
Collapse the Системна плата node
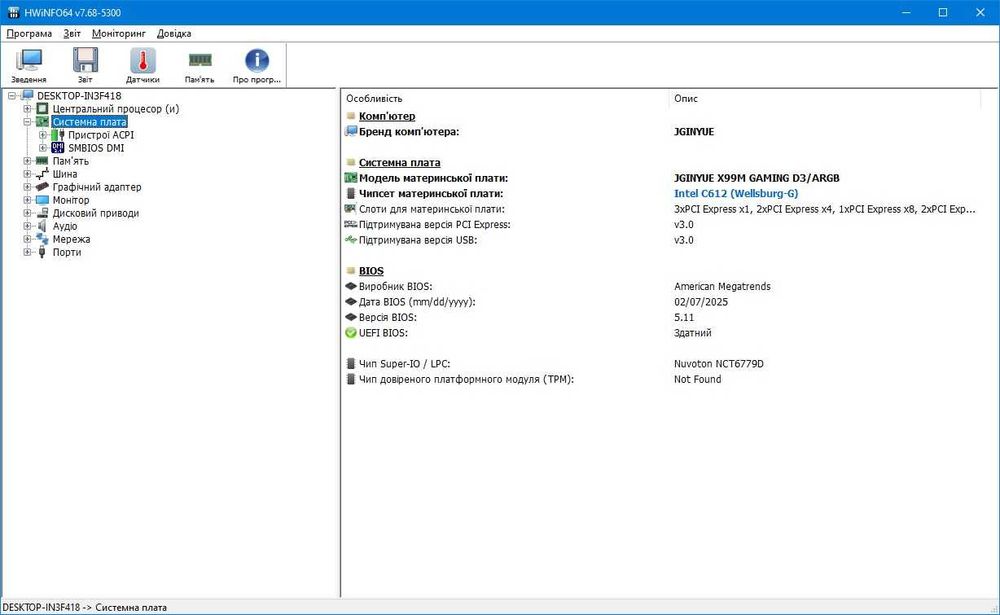click(27, 122)
